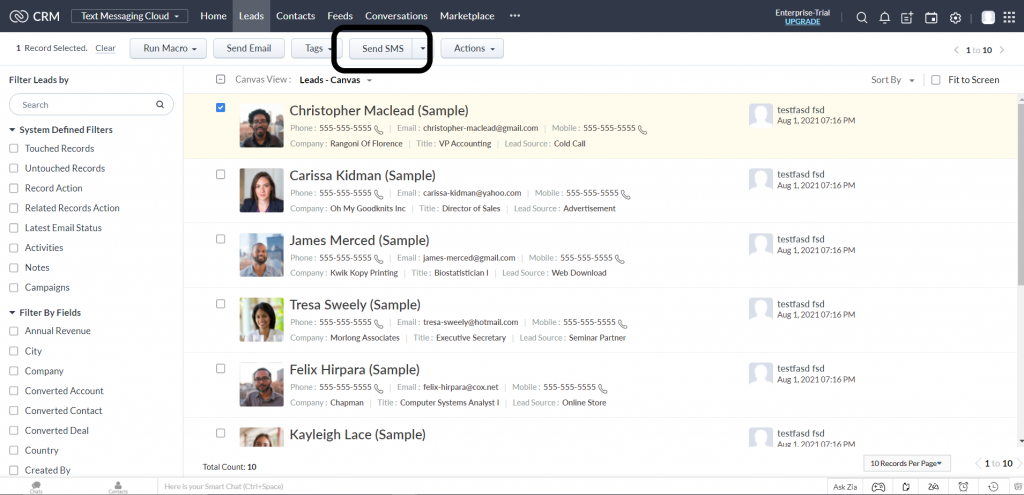Click the leads list vertical scrollbar
Image resolution: width=1024 pixels, height=495 pixels.
(1020, 193)
